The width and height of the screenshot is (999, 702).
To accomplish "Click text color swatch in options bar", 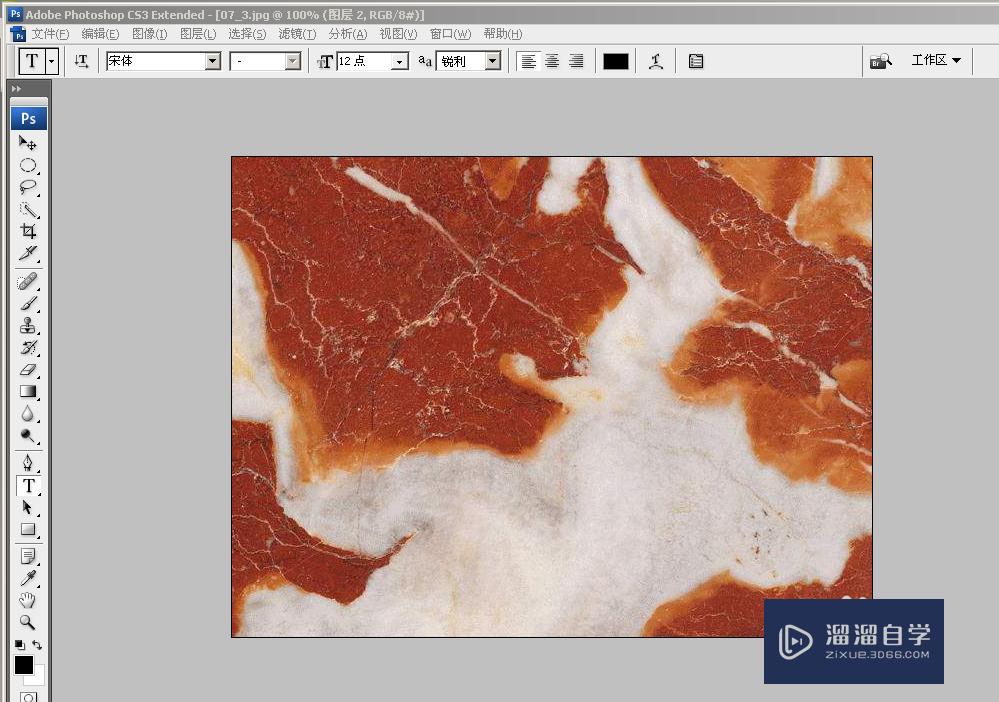I will 615,61.
